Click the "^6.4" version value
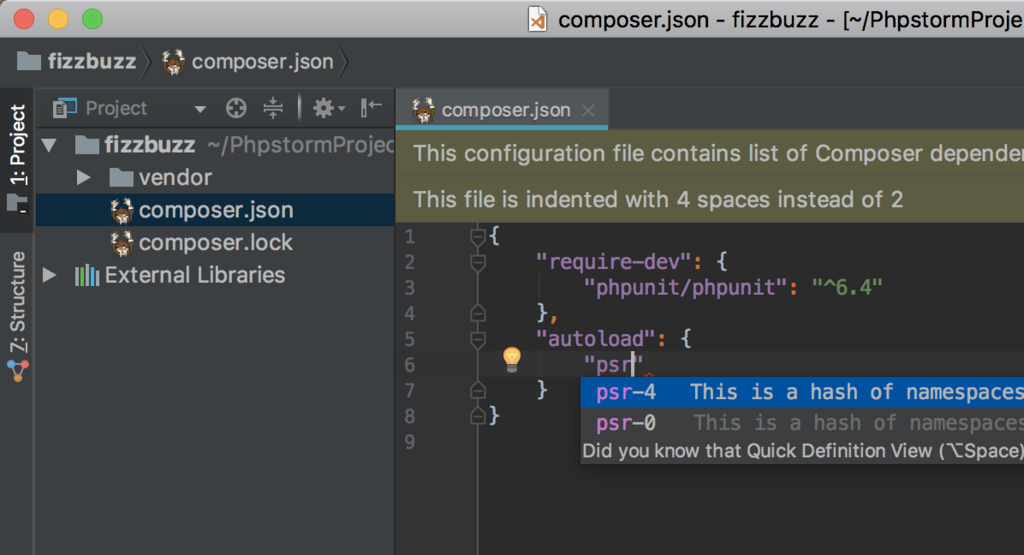The image size is (1024, 555). click(x=846, y=287)
